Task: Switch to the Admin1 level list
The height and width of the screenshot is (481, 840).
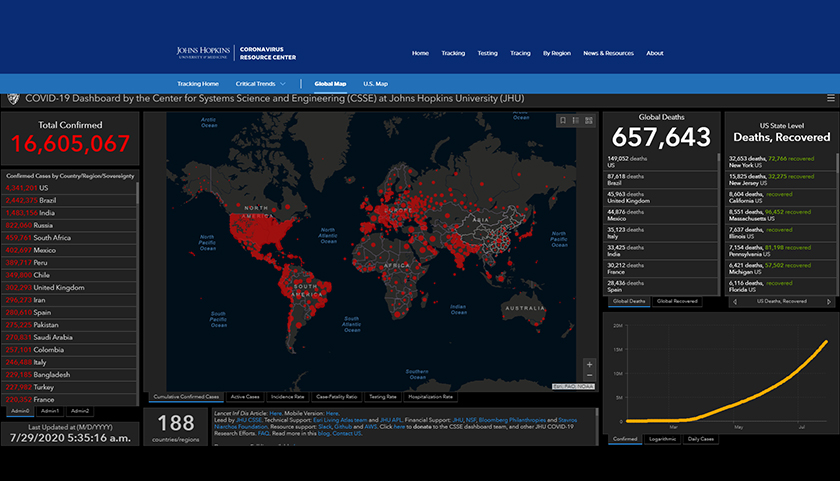Action: tap(50, 411)
